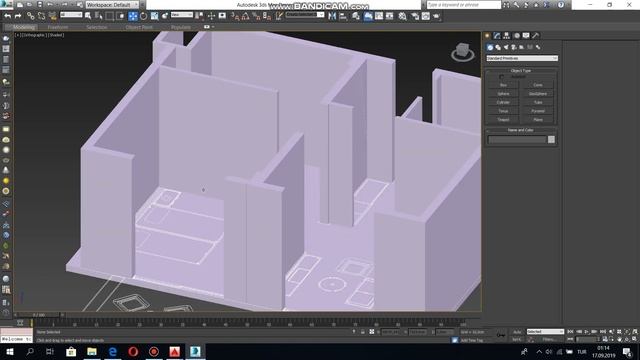640x360 pixels.
Task: Open the Workspace: Default dropdown
Action: [111, 5]
